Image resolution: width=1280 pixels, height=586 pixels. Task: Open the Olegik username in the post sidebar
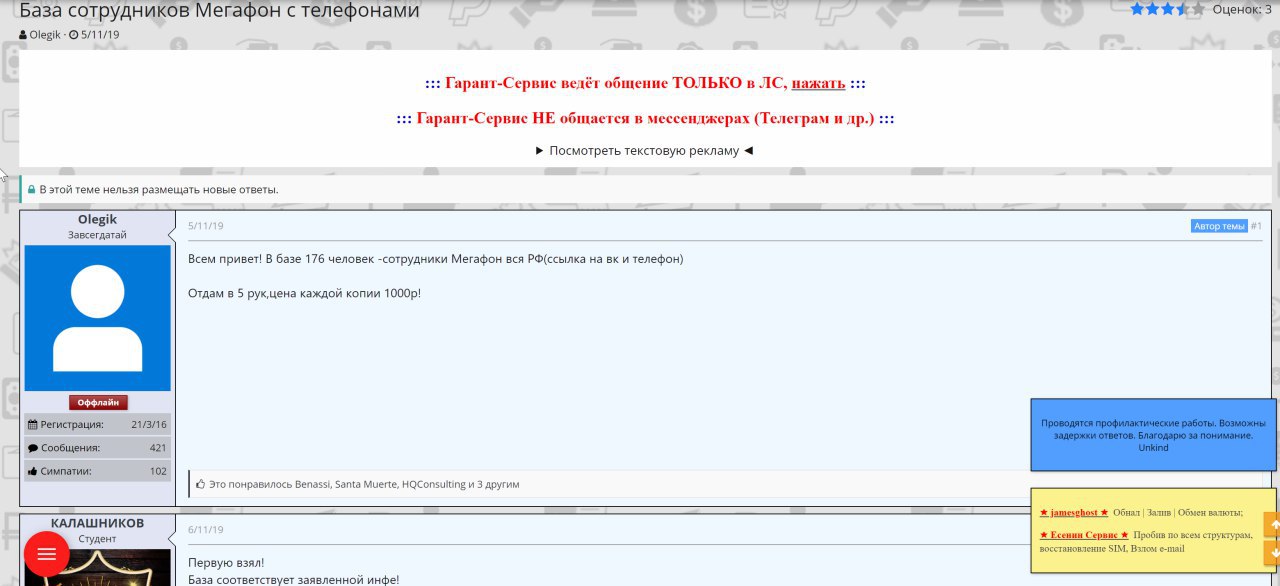tap(98, 219)
